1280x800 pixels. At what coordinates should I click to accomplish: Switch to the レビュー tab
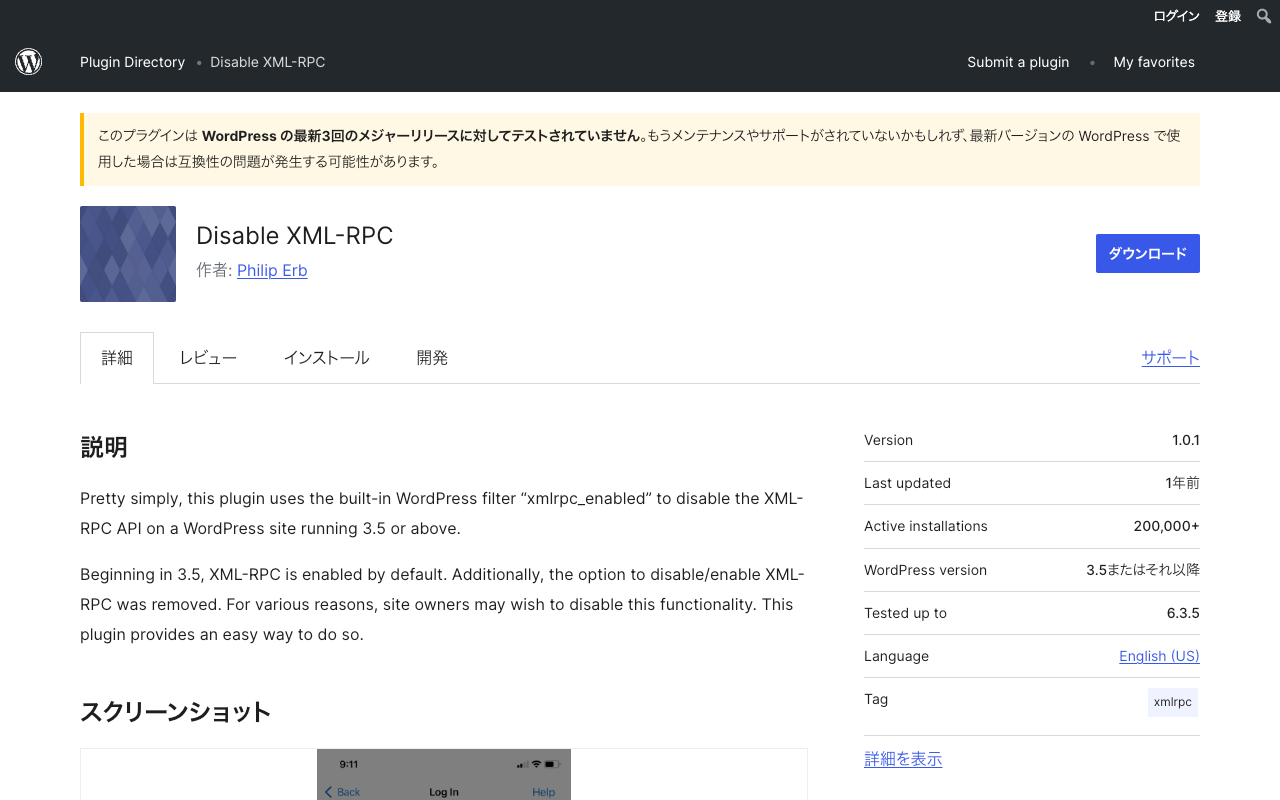click(x=208, y=358)
